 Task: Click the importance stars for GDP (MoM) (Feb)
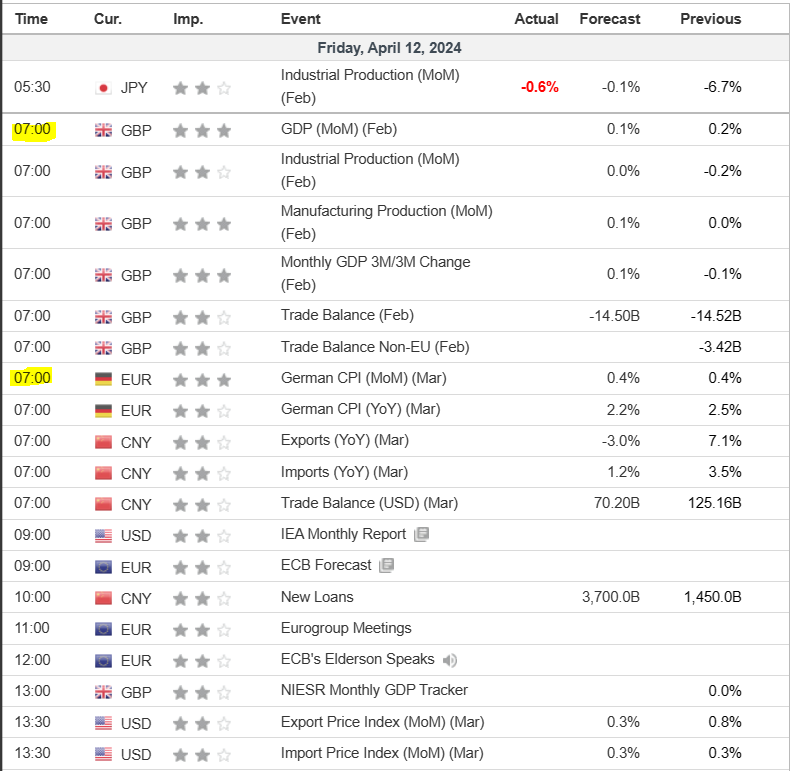[202, 130]
